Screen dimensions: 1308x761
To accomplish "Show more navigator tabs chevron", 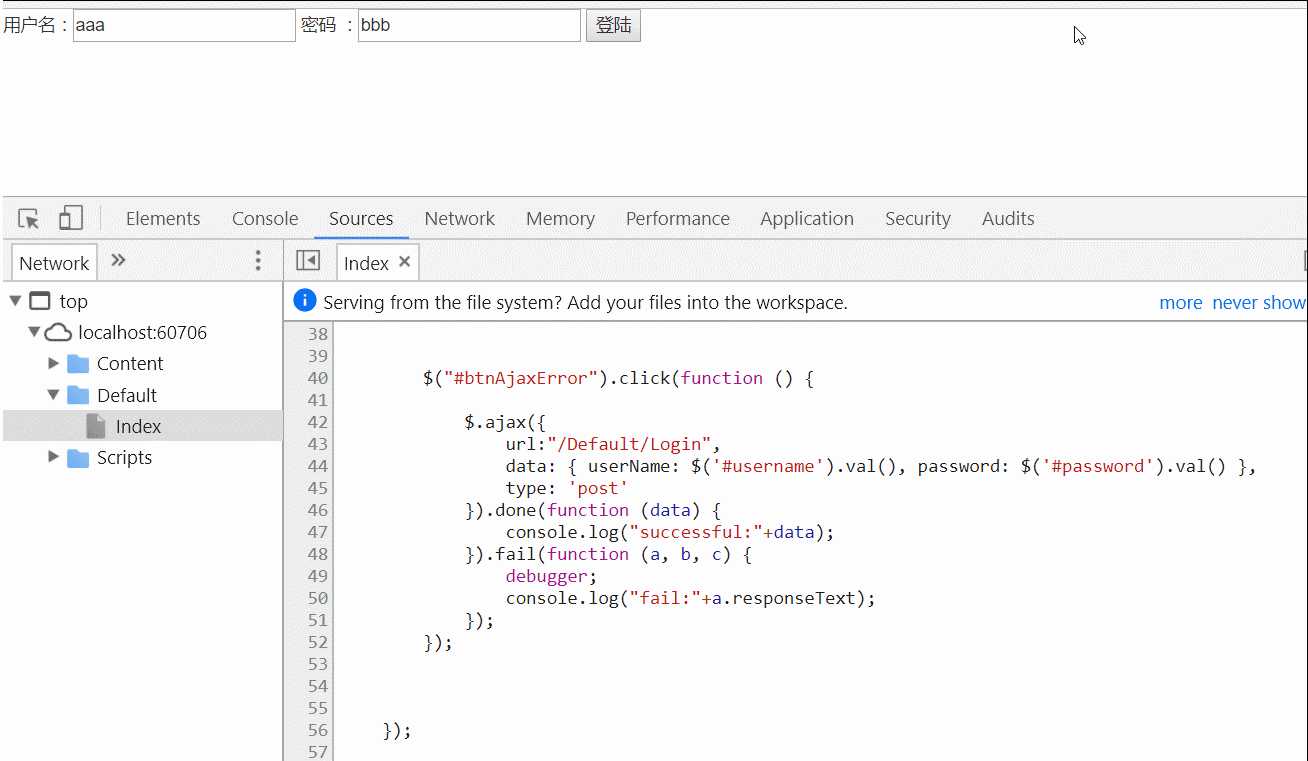I will tap(118, 260).
